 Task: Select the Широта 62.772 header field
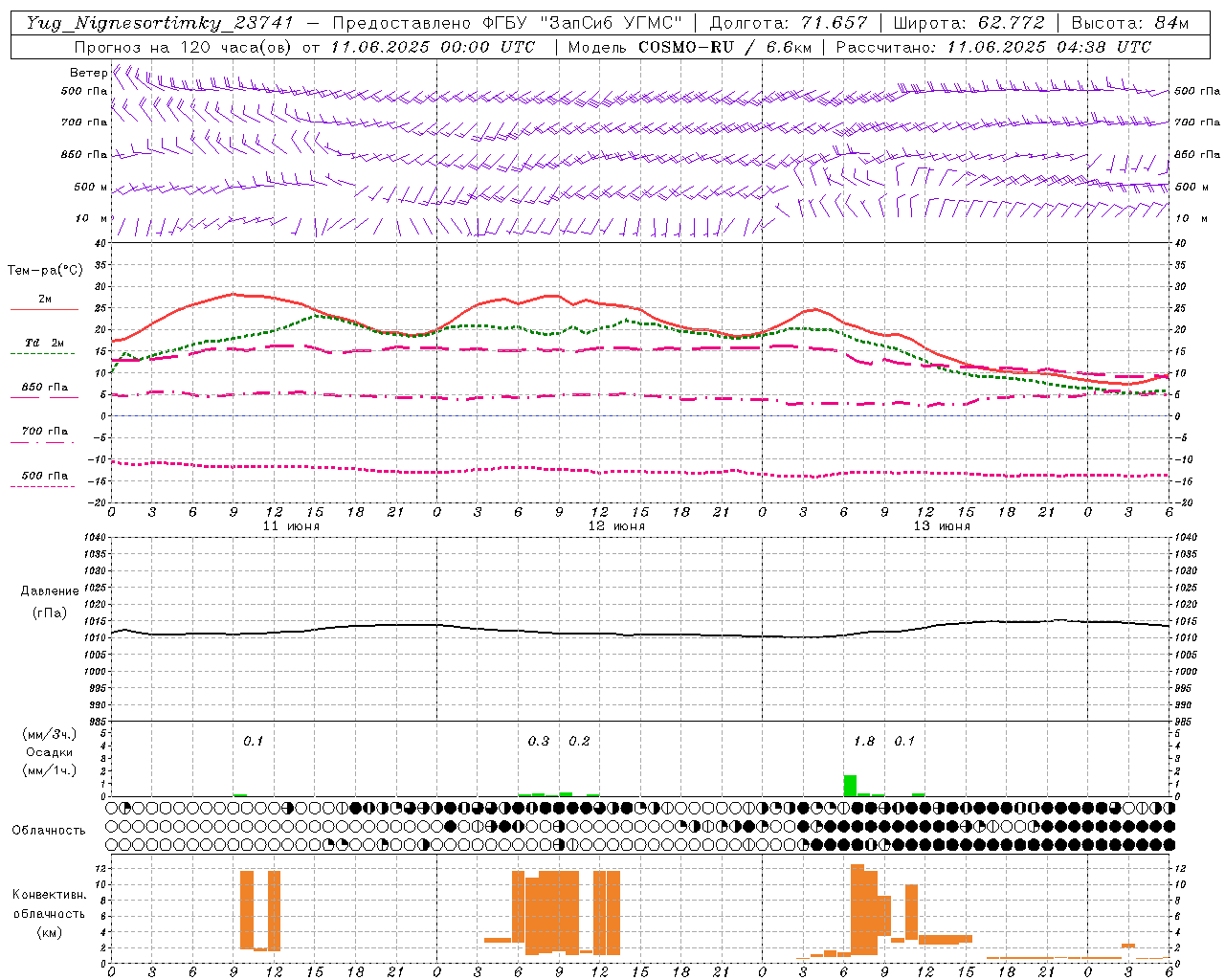(x=969, y=23)
